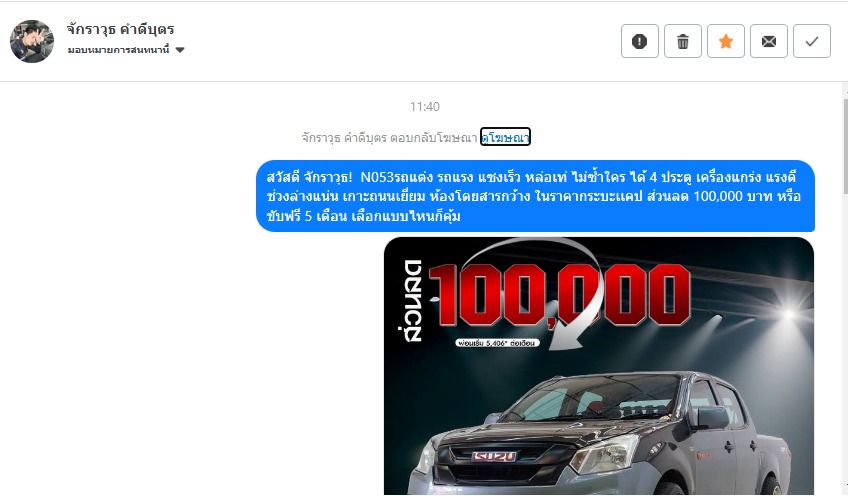Expand the มอบหมายการสนทนานี้ dropdown arrow

180,50
